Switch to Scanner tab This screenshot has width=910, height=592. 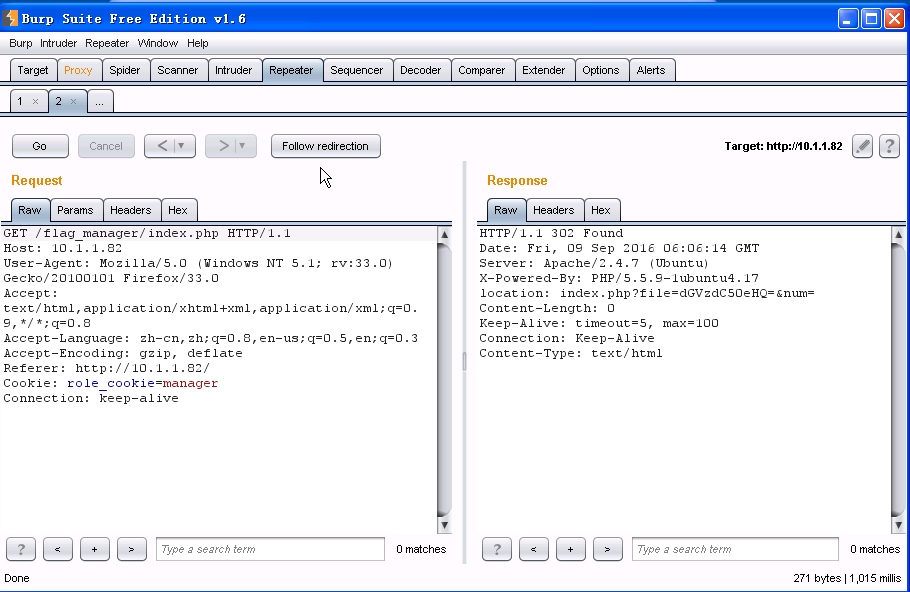pos(178,70)
